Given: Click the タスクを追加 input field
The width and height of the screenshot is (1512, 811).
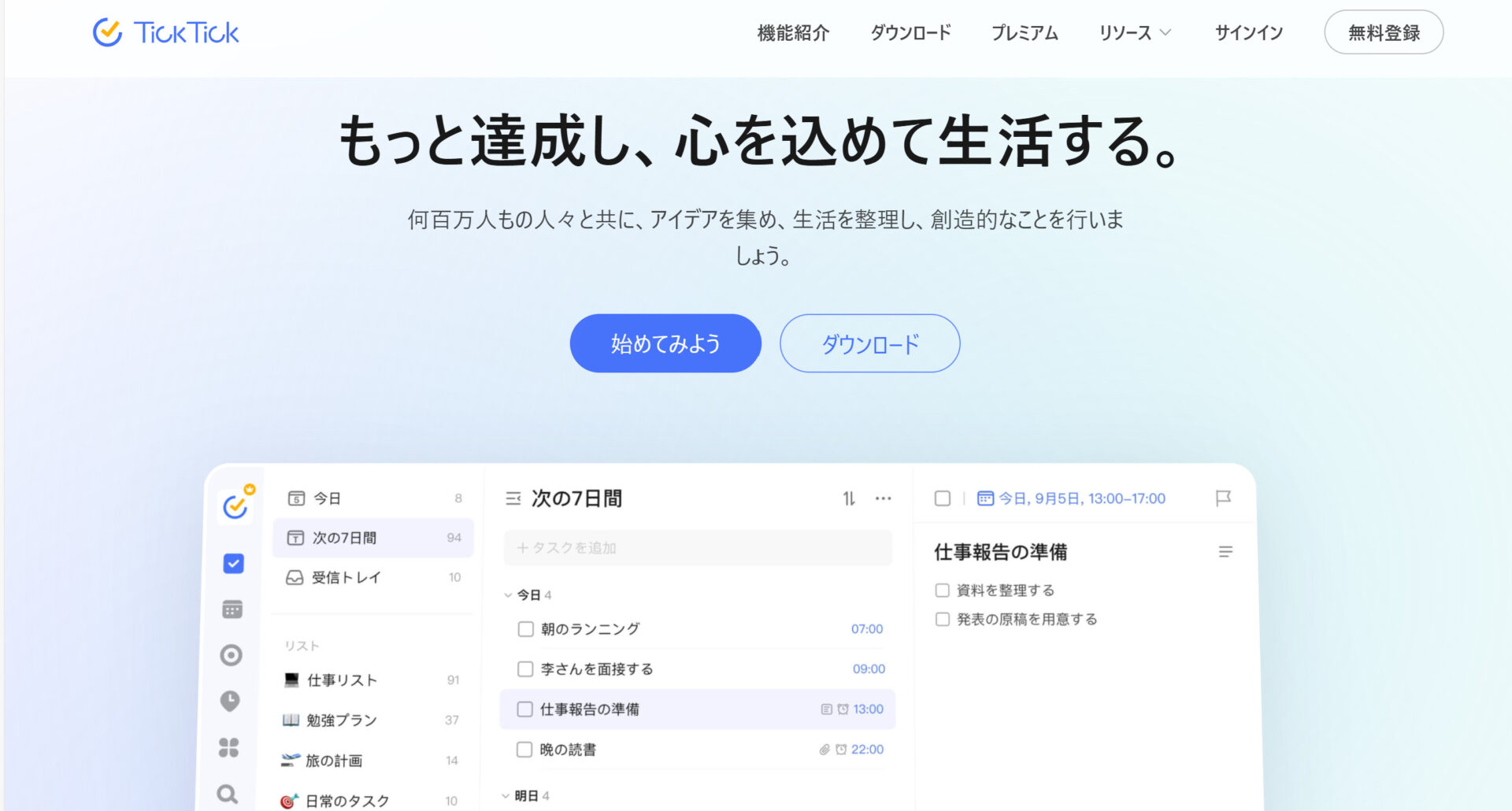Looking at the screenshot, I should click(697, 547).
